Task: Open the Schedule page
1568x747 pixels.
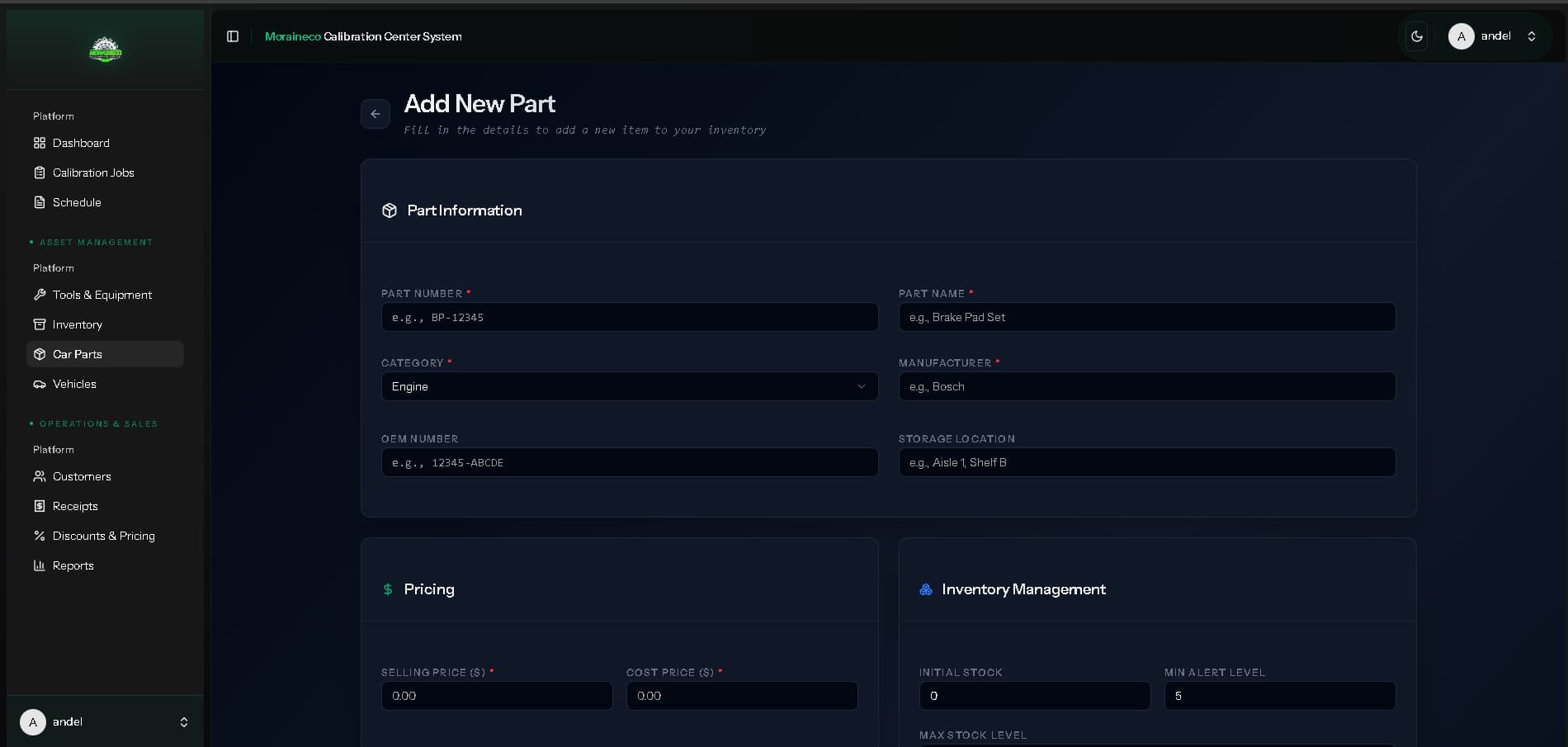Action: point(105,202)
